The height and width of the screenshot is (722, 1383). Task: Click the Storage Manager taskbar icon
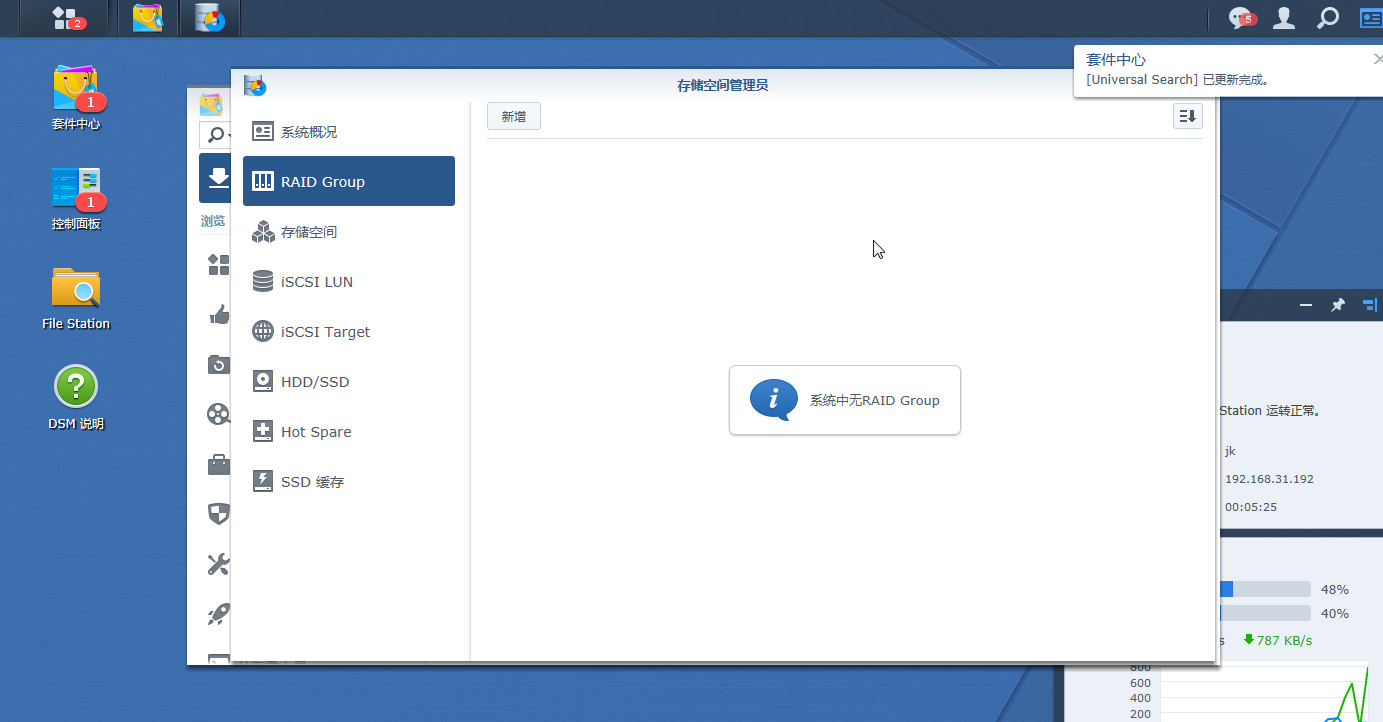click(209, 18)
